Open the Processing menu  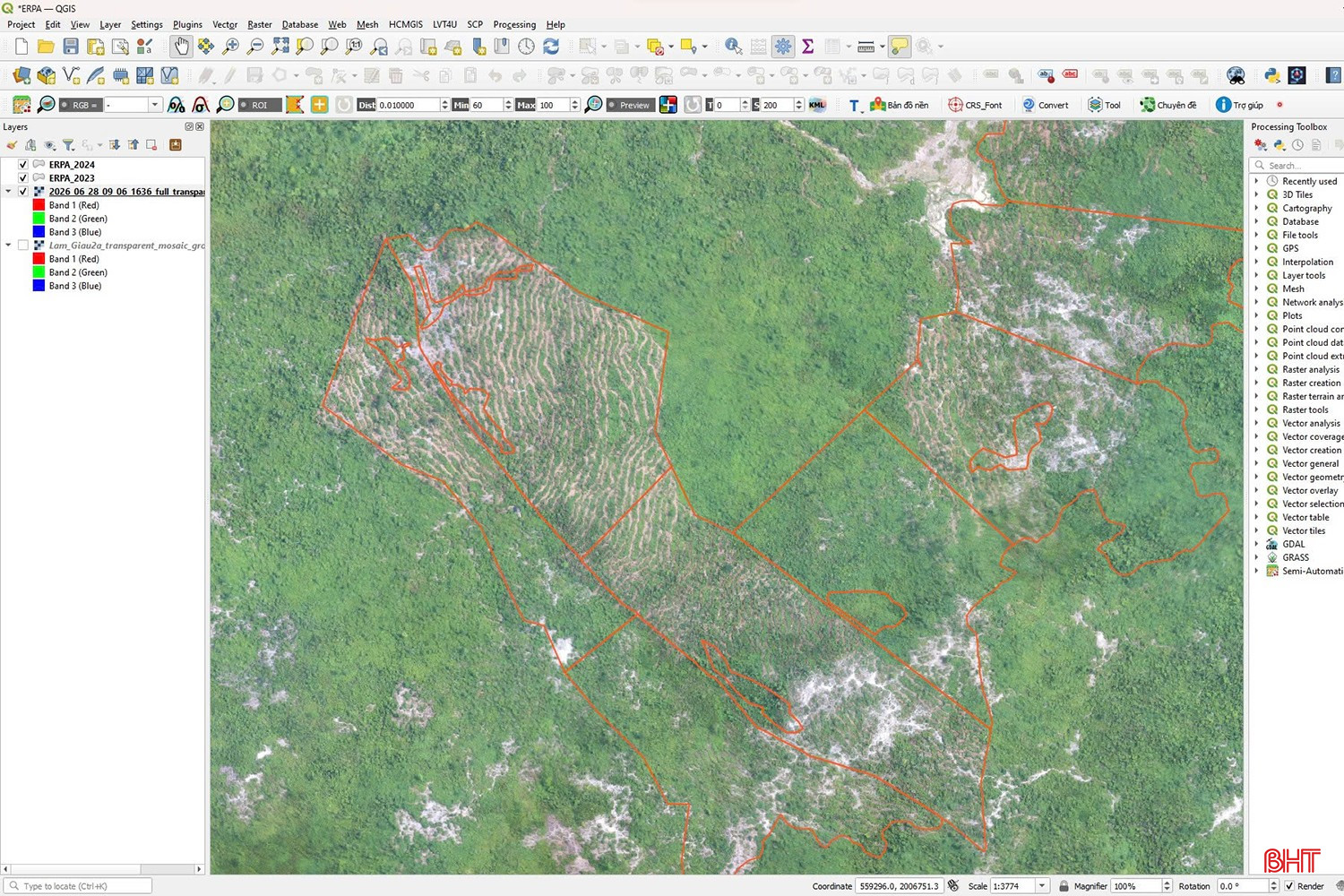tap(514, 24)
